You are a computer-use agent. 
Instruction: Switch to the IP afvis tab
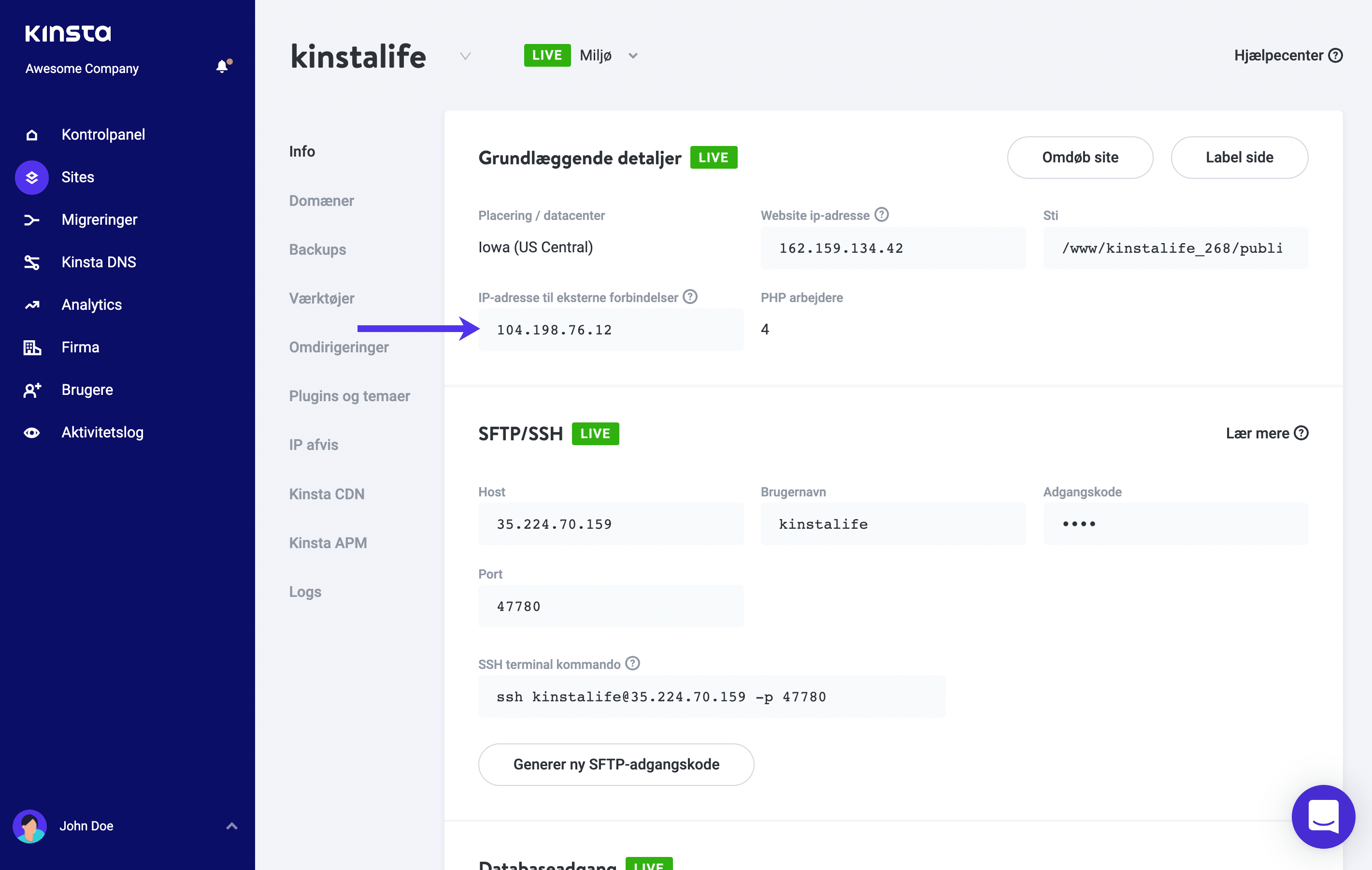[x=314, y=445]
